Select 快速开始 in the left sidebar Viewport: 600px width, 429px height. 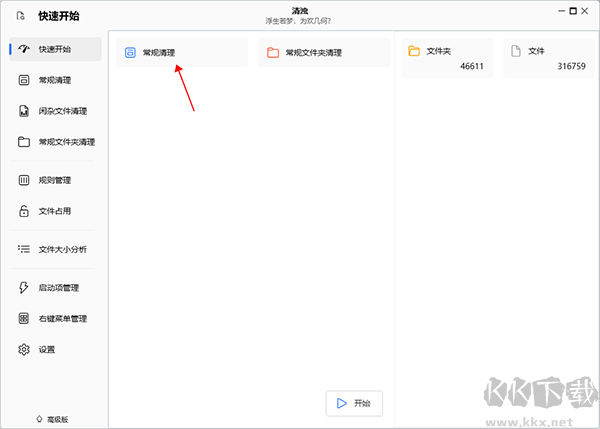tap(54, 49)
